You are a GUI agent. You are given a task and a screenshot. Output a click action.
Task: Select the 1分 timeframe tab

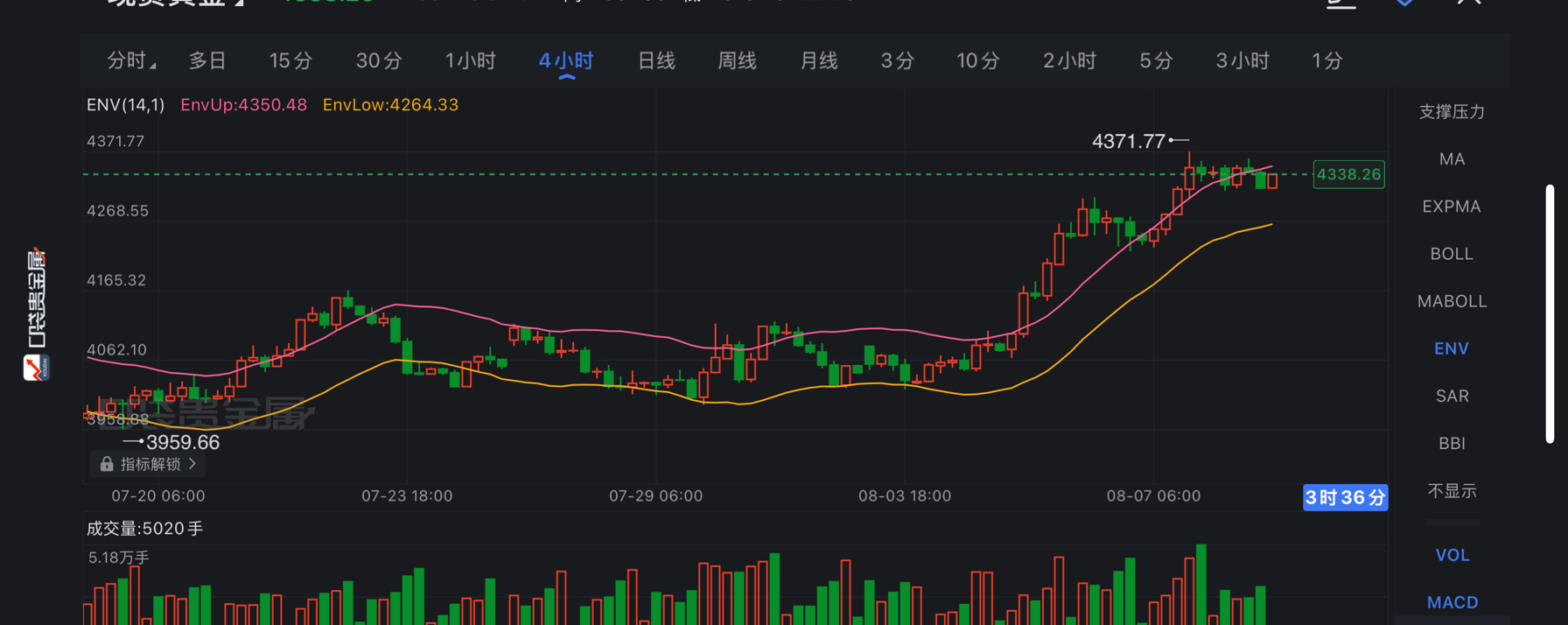pos(1326,61)
